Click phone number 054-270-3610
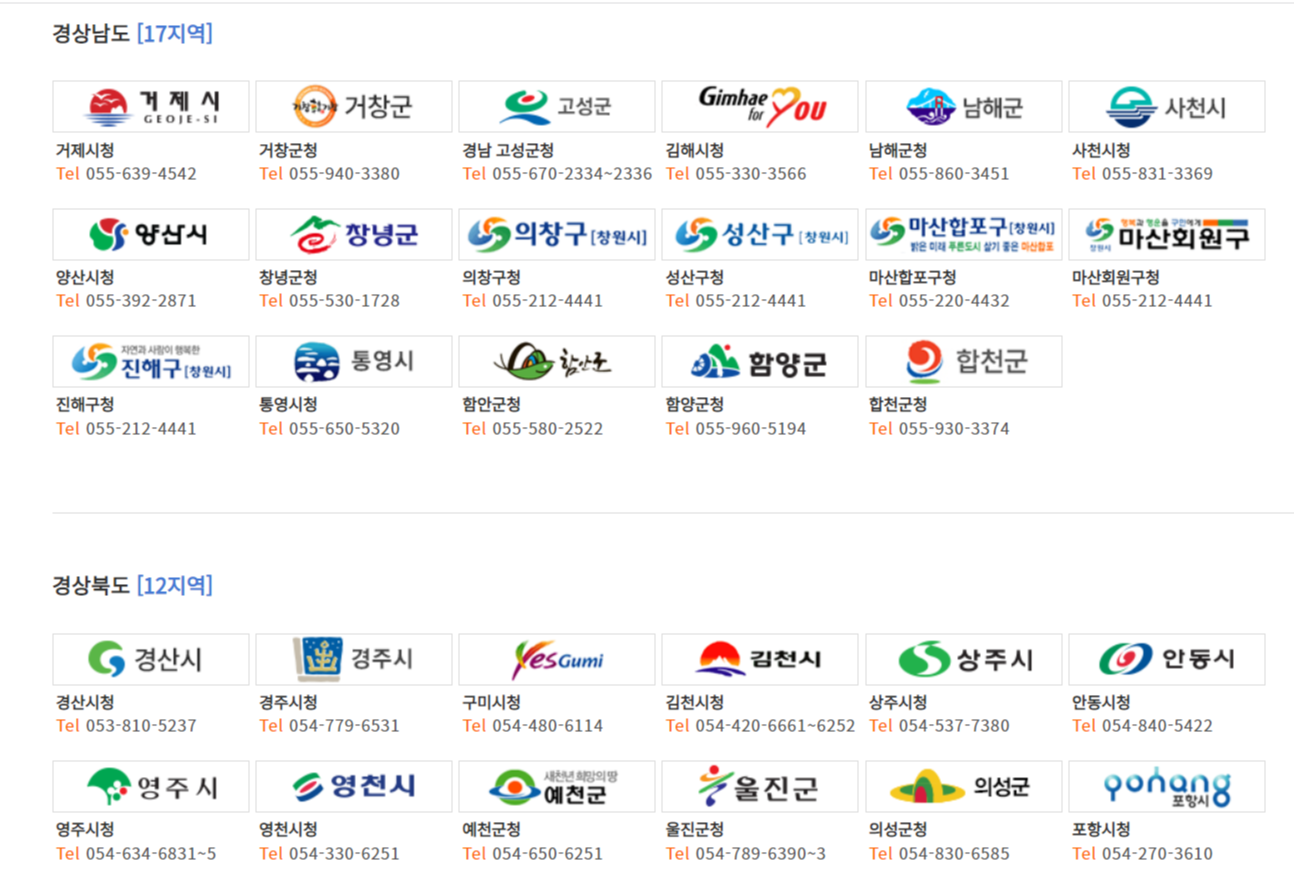The image size is (1294, 893). pyautogui.click(x=1157, y=854)
